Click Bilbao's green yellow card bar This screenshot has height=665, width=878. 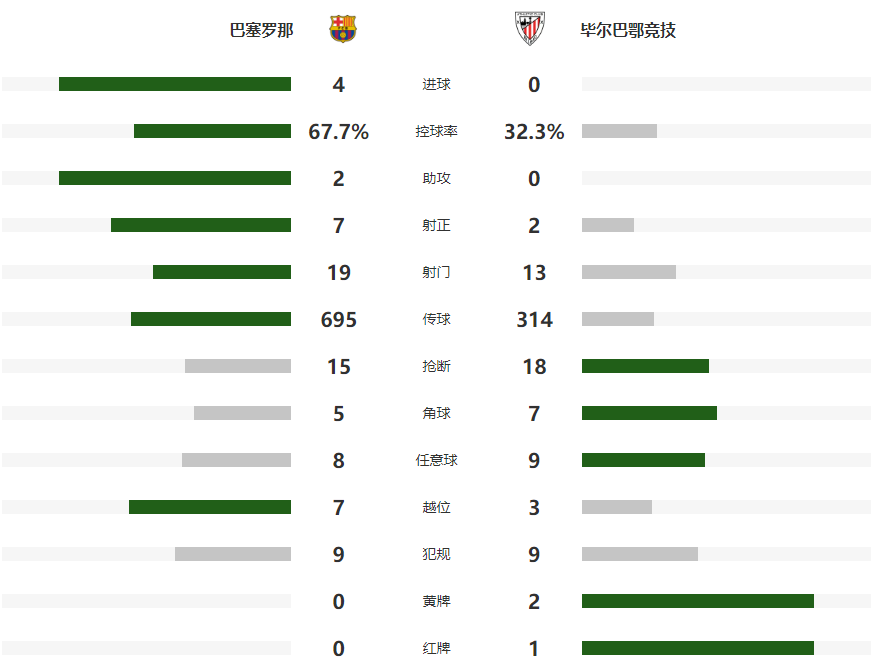tap(697, 601)
